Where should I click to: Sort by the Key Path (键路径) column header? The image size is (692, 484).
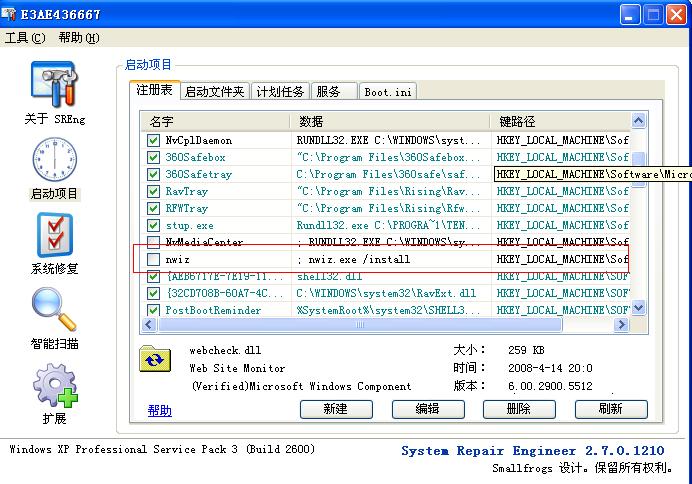point(560,121)
